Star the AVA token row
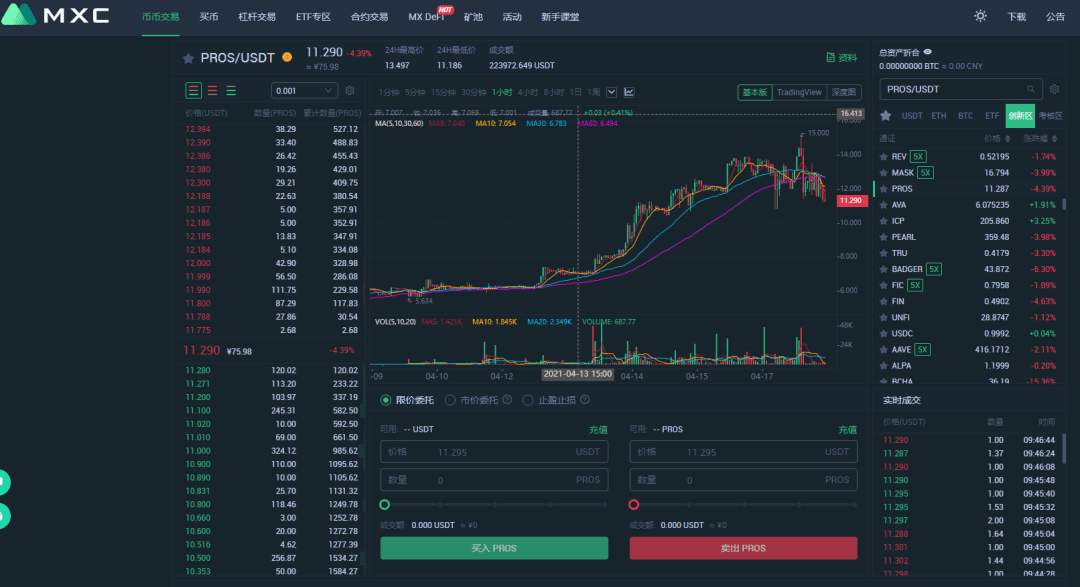 click(884, 205)
